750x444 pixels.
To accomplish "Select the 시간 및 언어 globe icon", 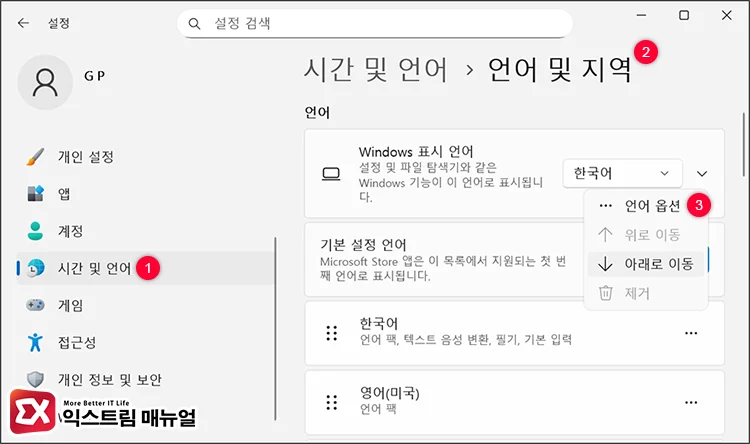I will coord(36,268).
